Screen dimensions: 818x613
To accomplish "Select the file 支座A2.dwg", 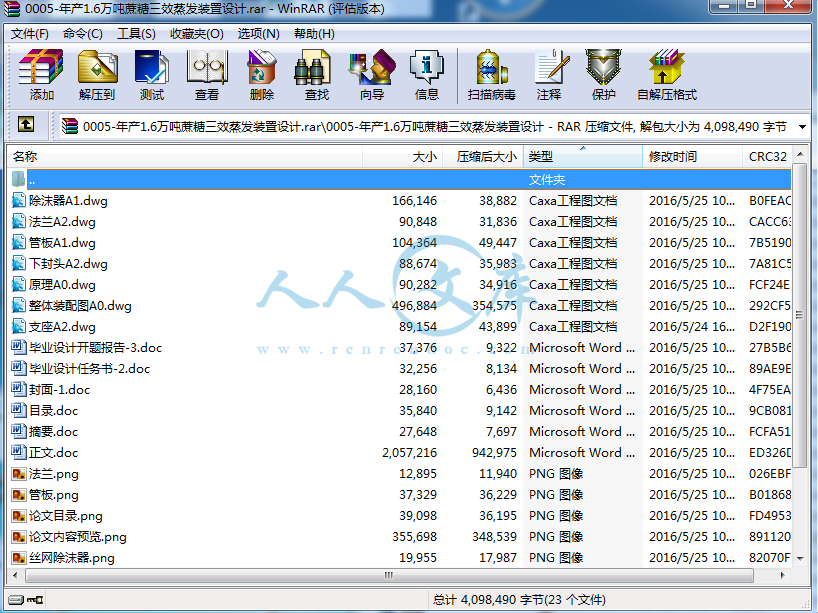I will click(62, 327).
